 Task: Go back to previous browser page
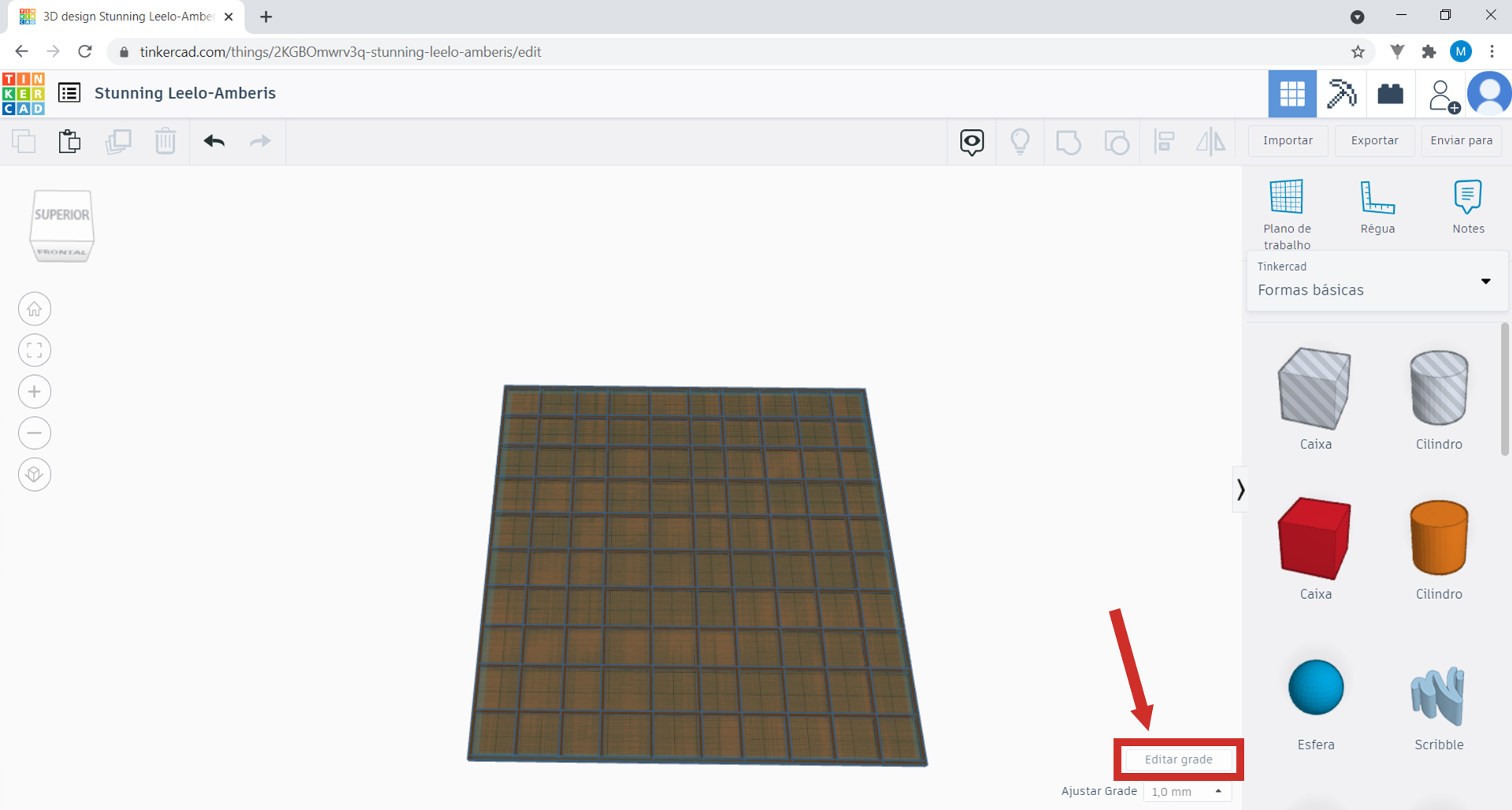click(x=21, y=52)
